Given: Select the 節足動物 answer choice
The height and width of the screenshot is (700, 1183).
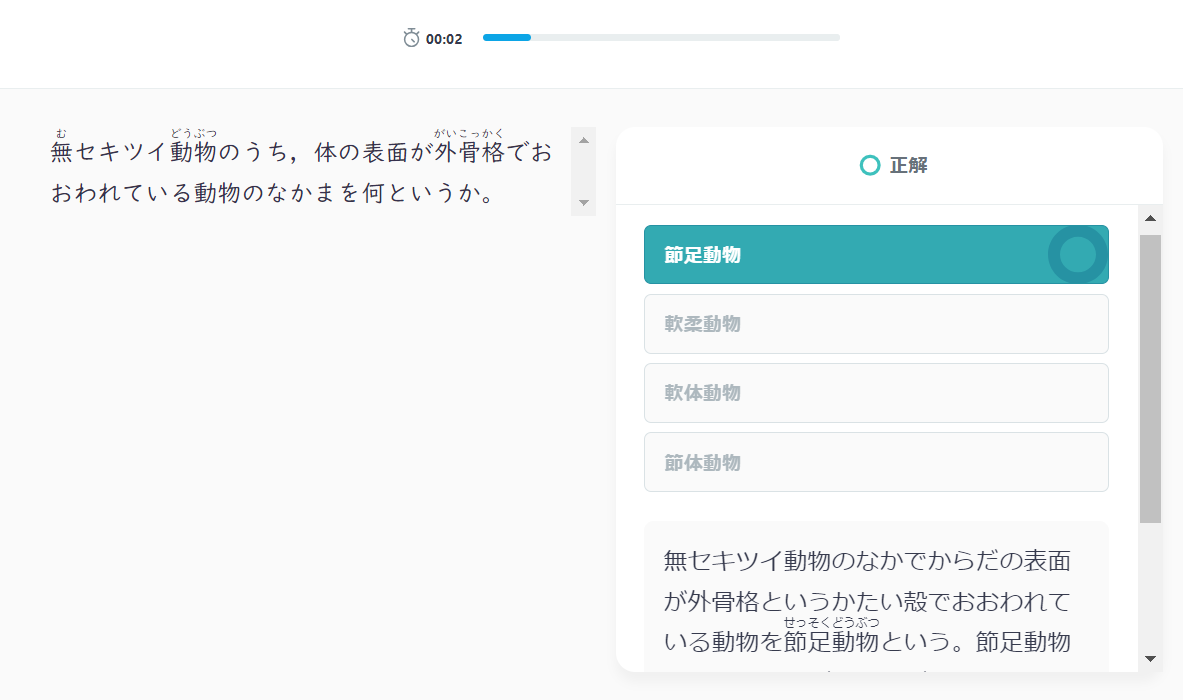Looking at the screenshot, I should pos(876,254).
